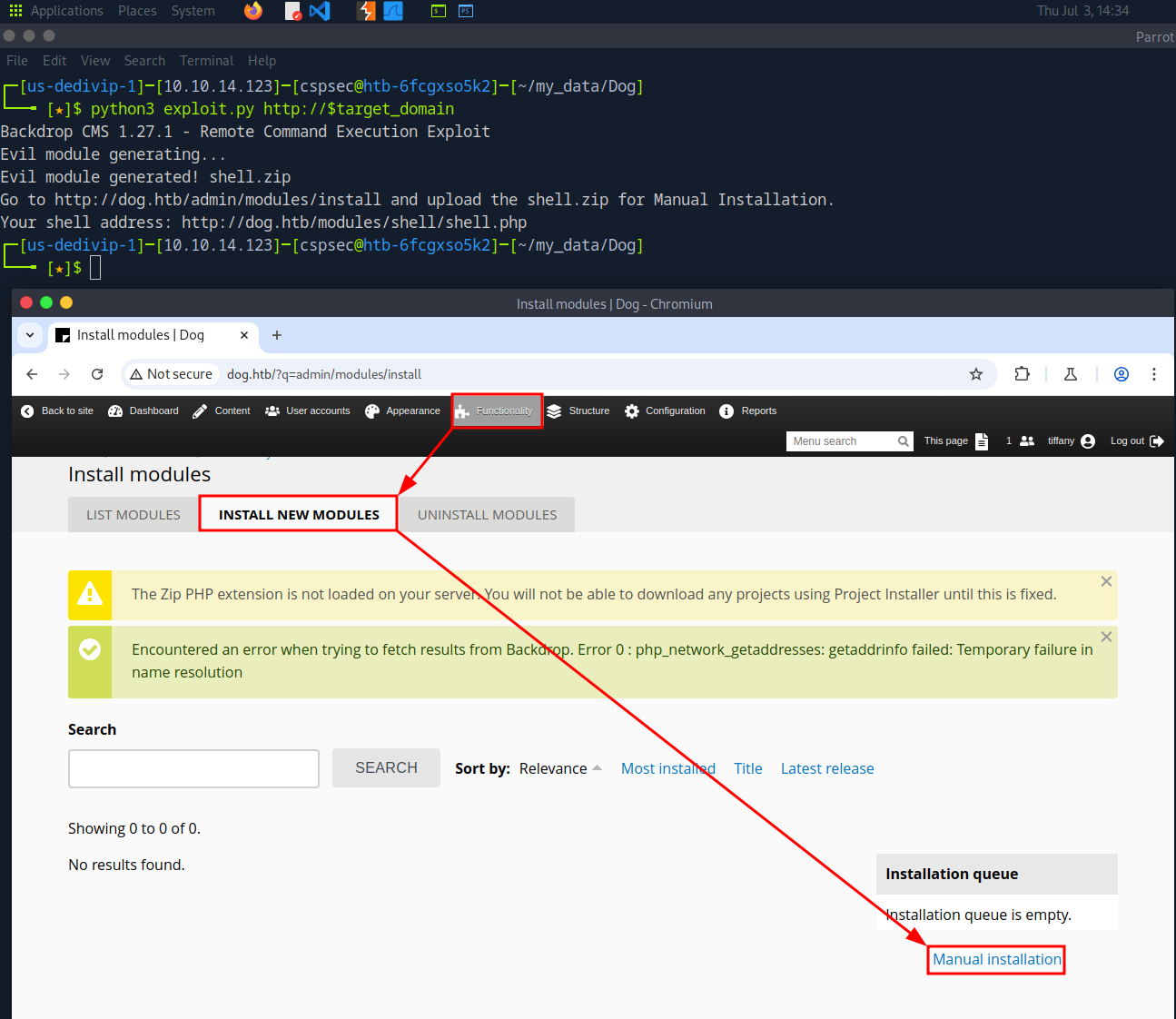The height and width of the screenshot is (1019, 1176).
Task: Launch the PowerShell panel icon
Action: pos(466,11)
